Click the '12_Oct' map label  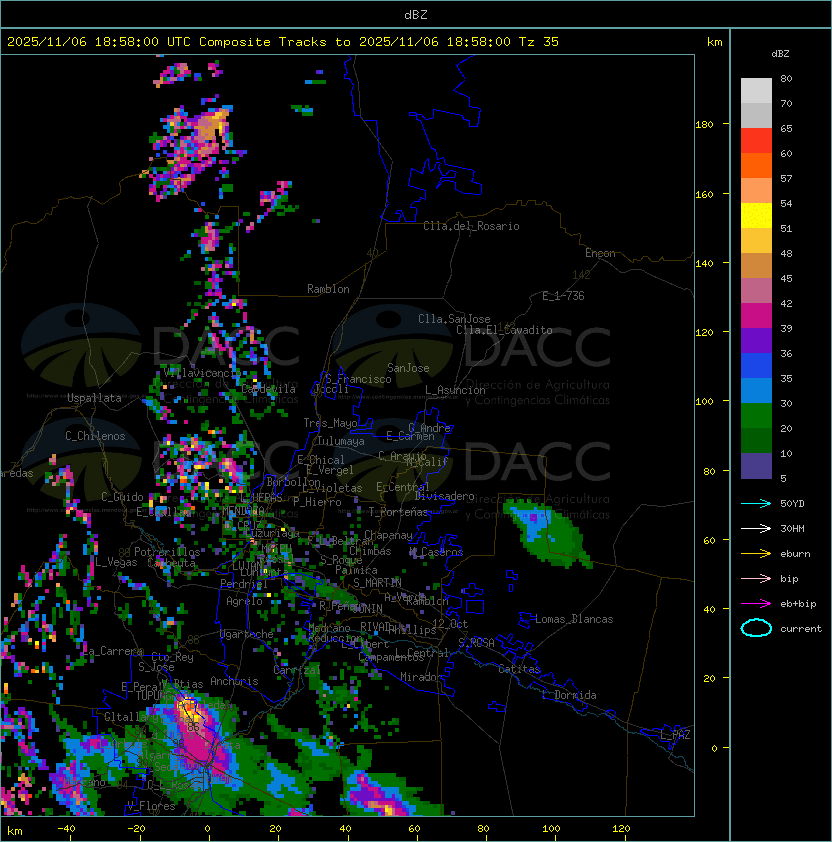[x=451, y=624]
